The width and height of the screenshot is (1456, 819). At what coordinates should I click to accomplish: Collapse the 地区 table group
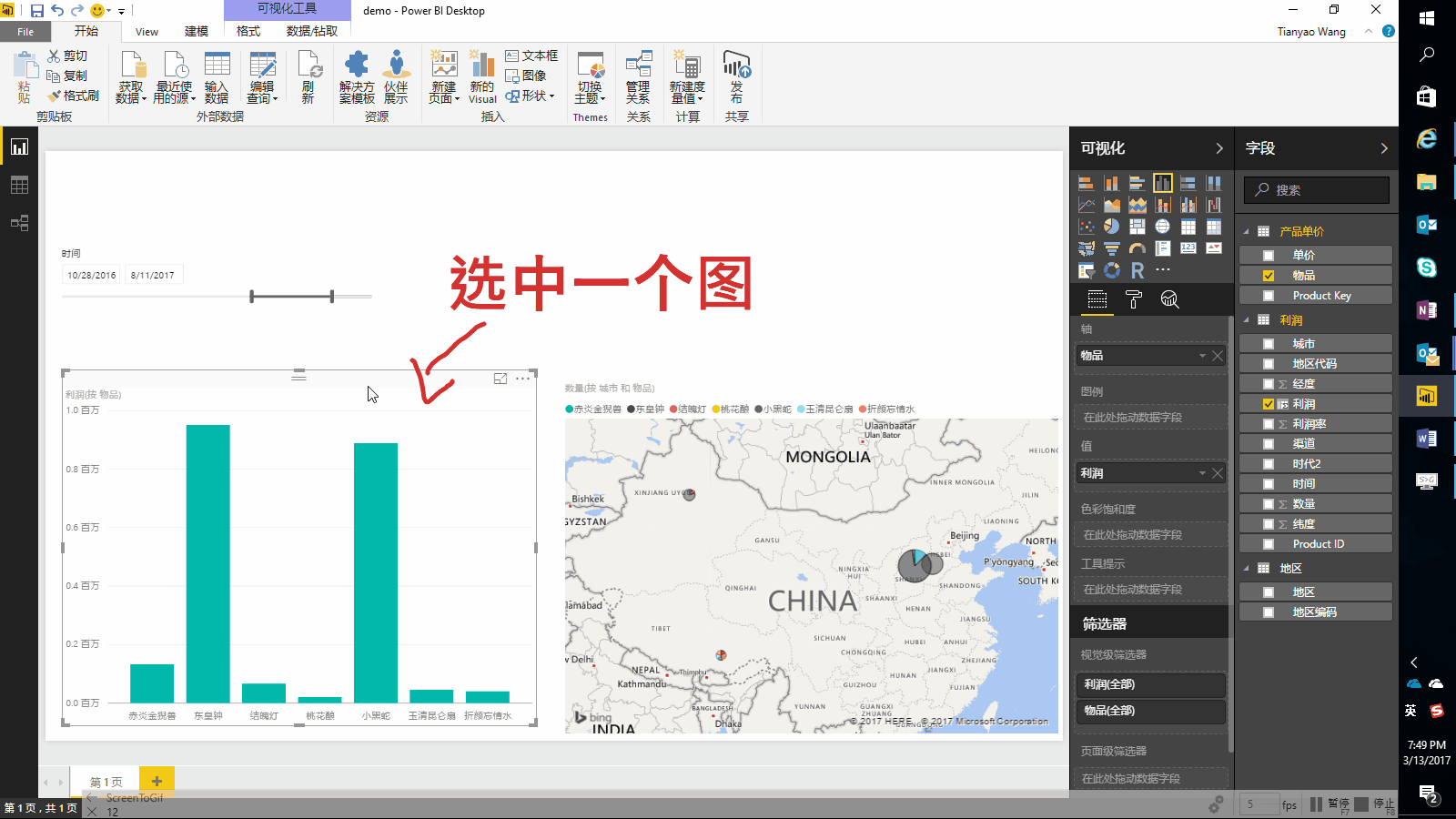point(1247,569)
